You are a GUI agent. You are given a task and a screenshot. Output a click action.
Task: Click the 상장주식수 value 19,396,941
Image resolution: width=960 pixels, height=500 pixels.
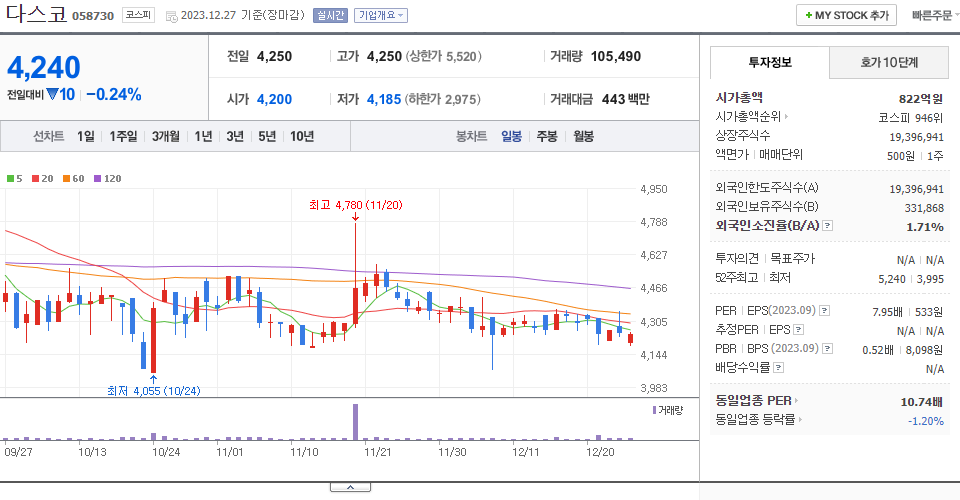click(916, 137)
